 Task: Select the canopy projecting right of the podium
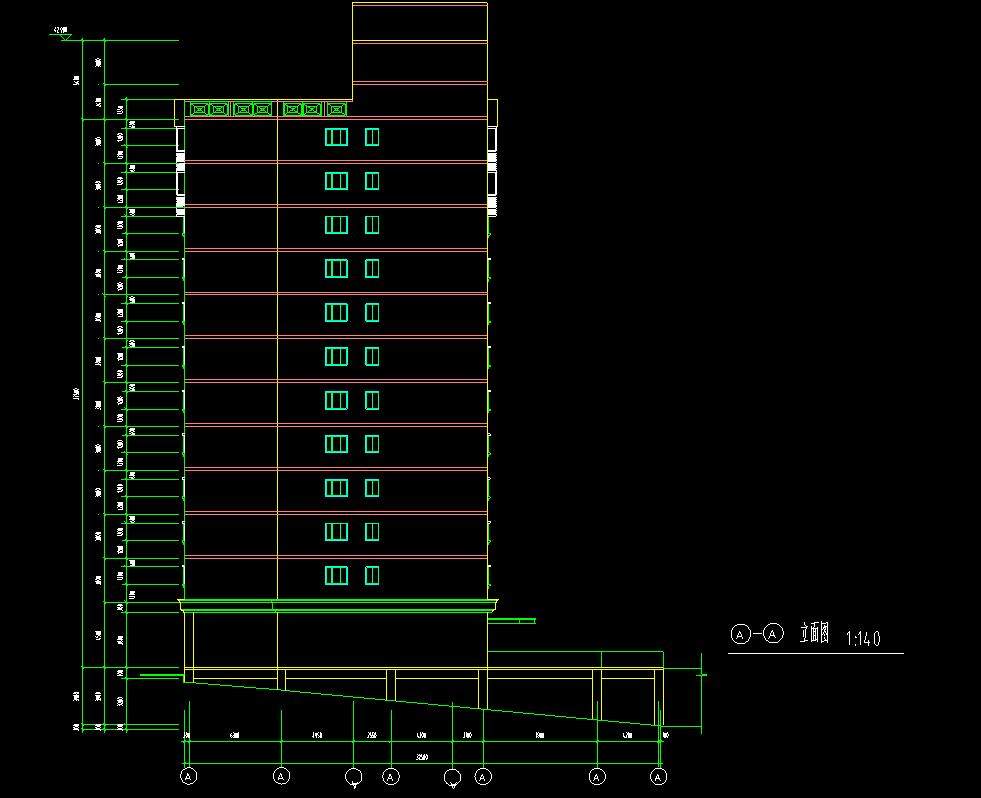coord(512,621)
